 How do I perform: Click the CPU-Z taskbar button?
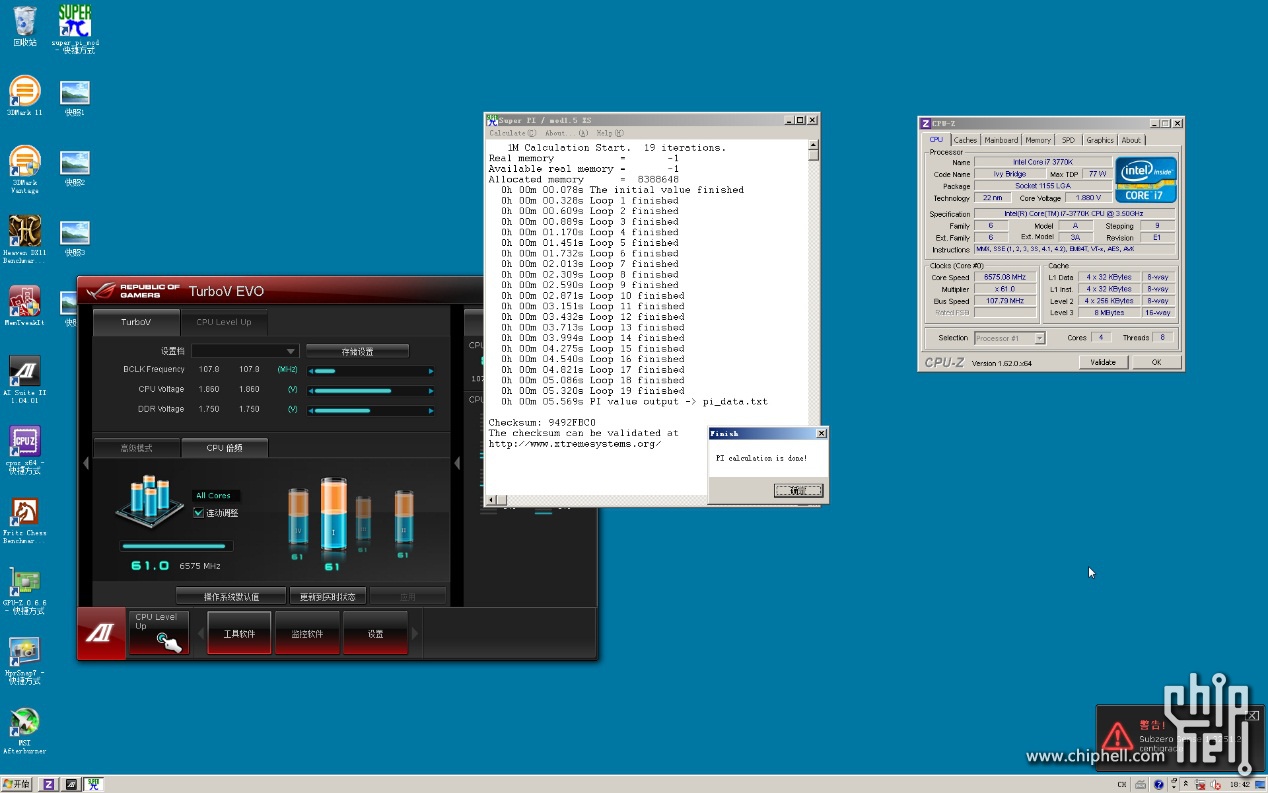(48, 784)
